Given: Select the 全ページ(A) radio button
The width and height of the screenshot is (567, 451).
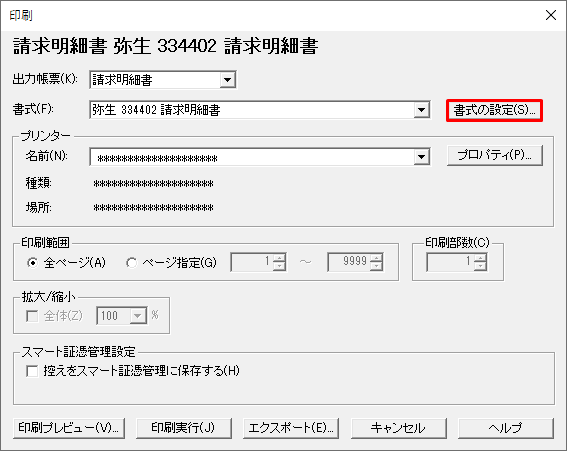Looking at the screenshot, I should click(32, 263).
